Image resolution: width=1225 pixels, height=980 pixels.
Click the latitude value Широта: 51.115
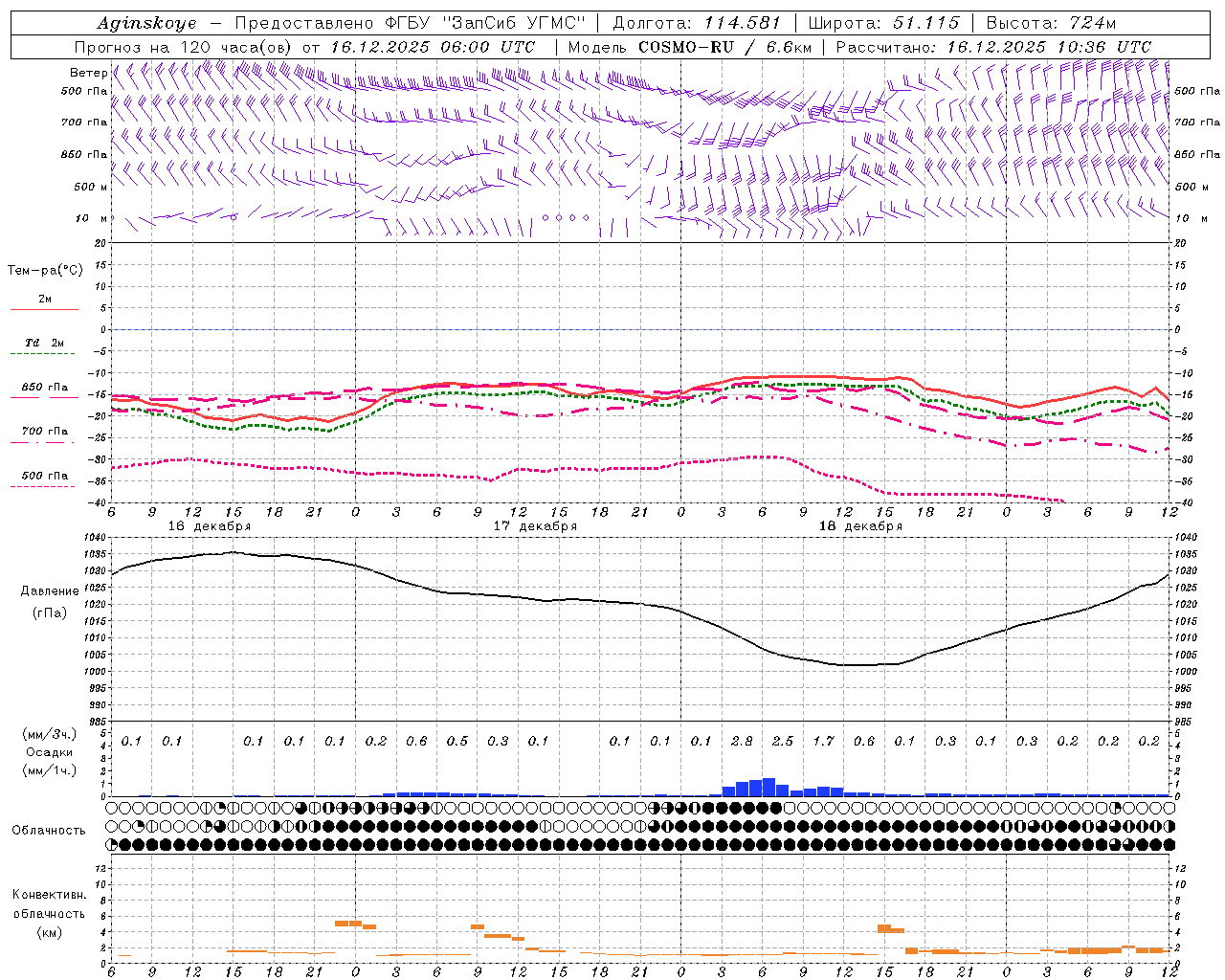[x=883, y=23]
